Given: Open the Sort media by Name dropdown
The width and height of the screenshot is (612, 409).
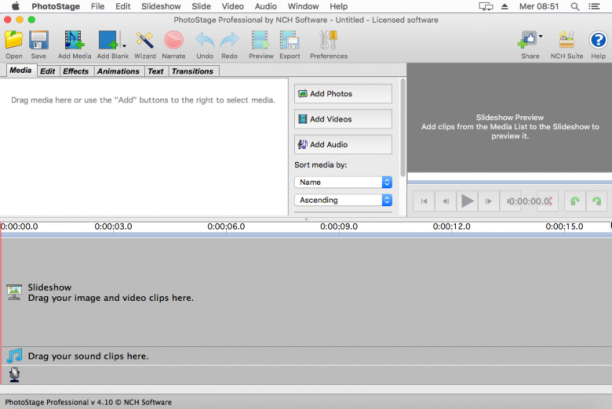Looking at the screenshot, I should (343, 182).
